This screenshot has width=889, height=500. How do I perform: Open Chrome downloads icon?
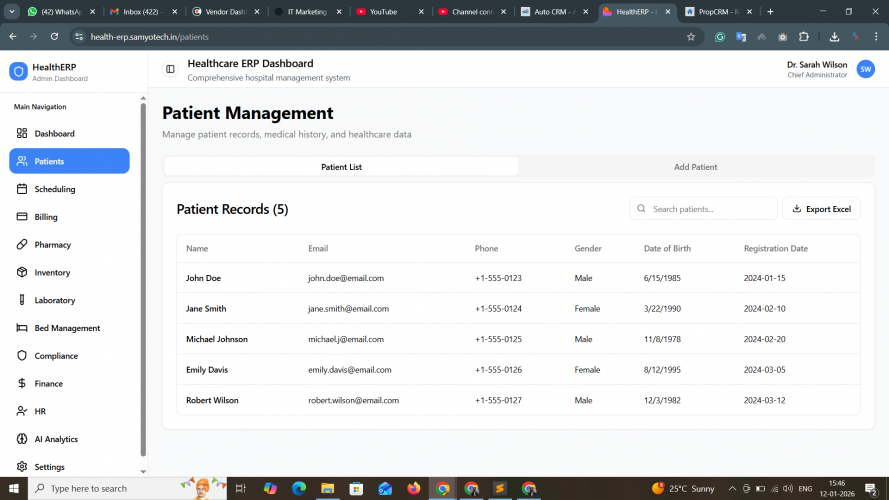834,37
